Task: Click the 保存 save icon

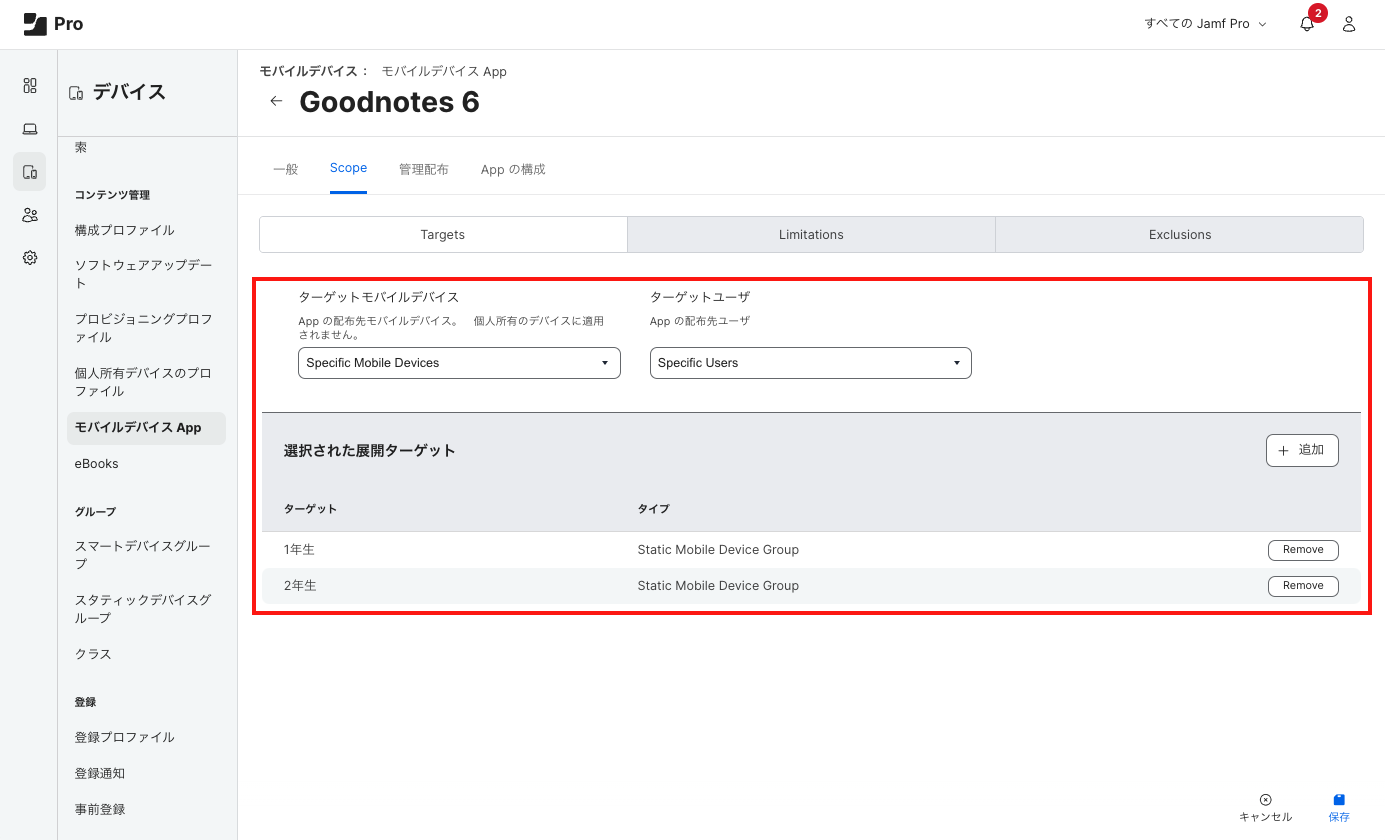Action: click(1339, 800)
